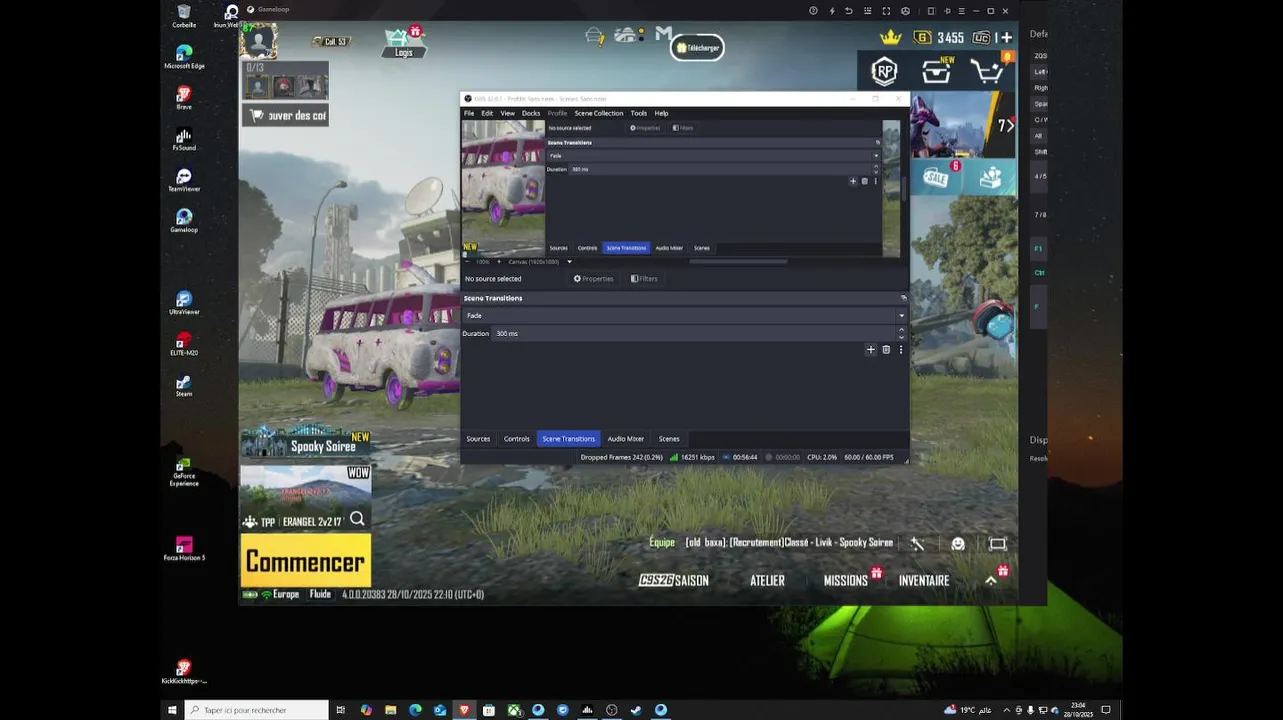The image size is (1283, 720).
Task: Click the trash icon in the main Scene Transitions dock
Action: point(886,350)
